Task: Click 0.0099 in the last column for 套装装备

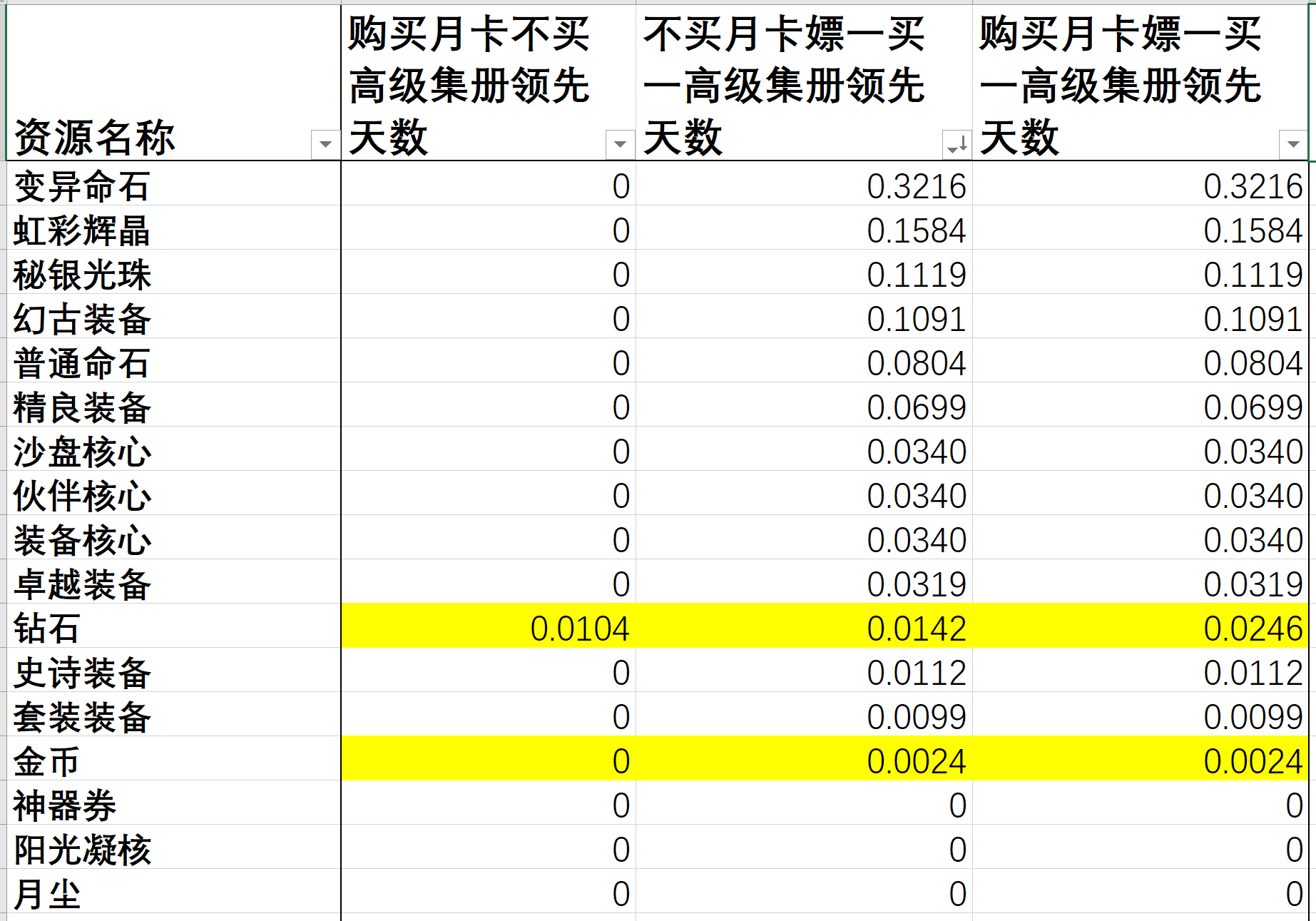Action: pos(1141,715)
